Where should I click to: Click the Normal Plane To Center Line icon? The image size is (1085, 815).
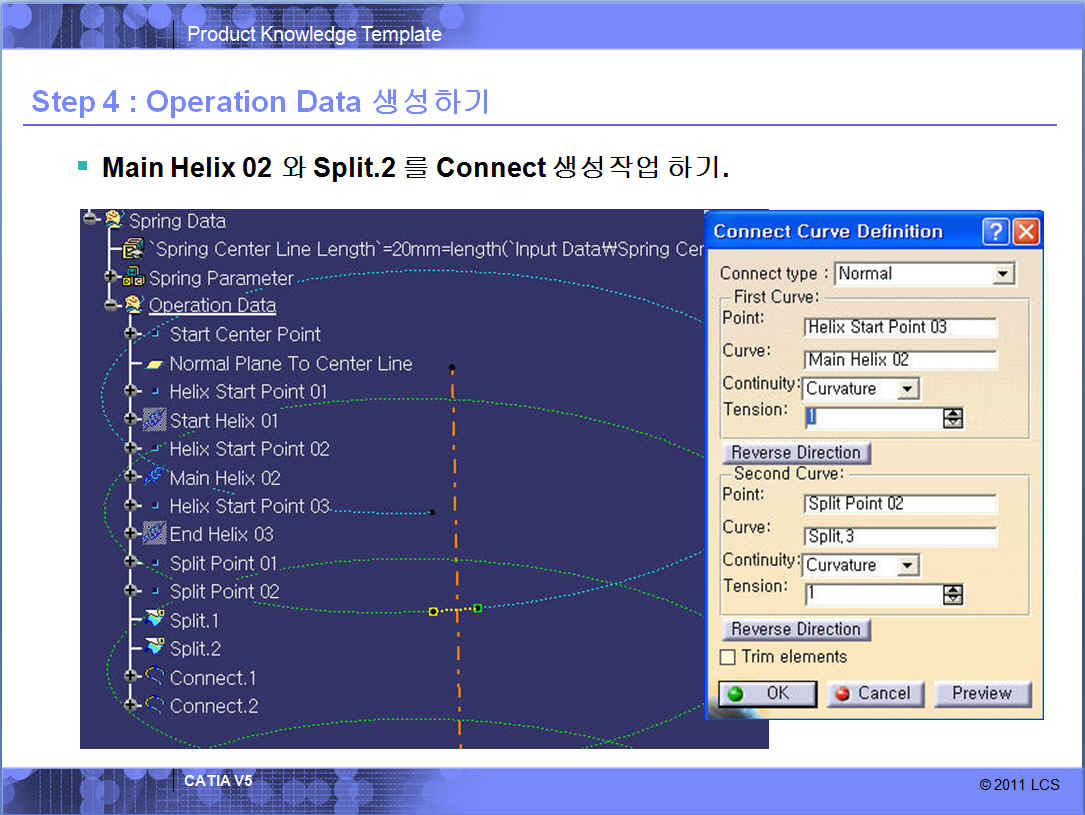pos(154,364)
